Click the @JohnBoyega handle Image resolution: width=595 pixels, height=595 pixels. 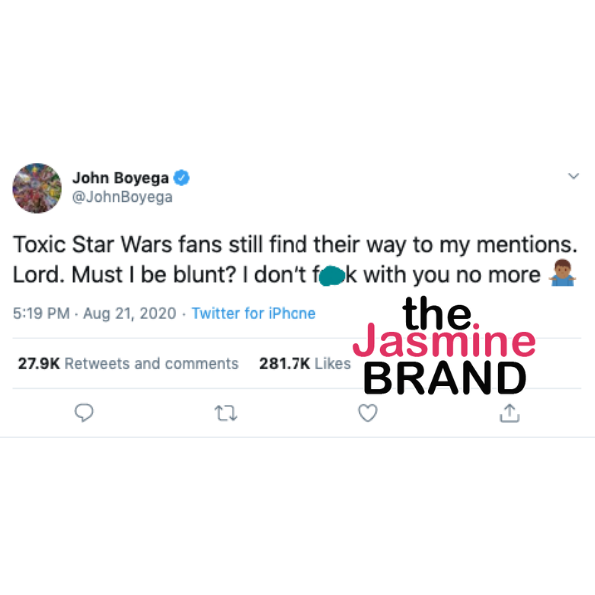tap(122, 197)
